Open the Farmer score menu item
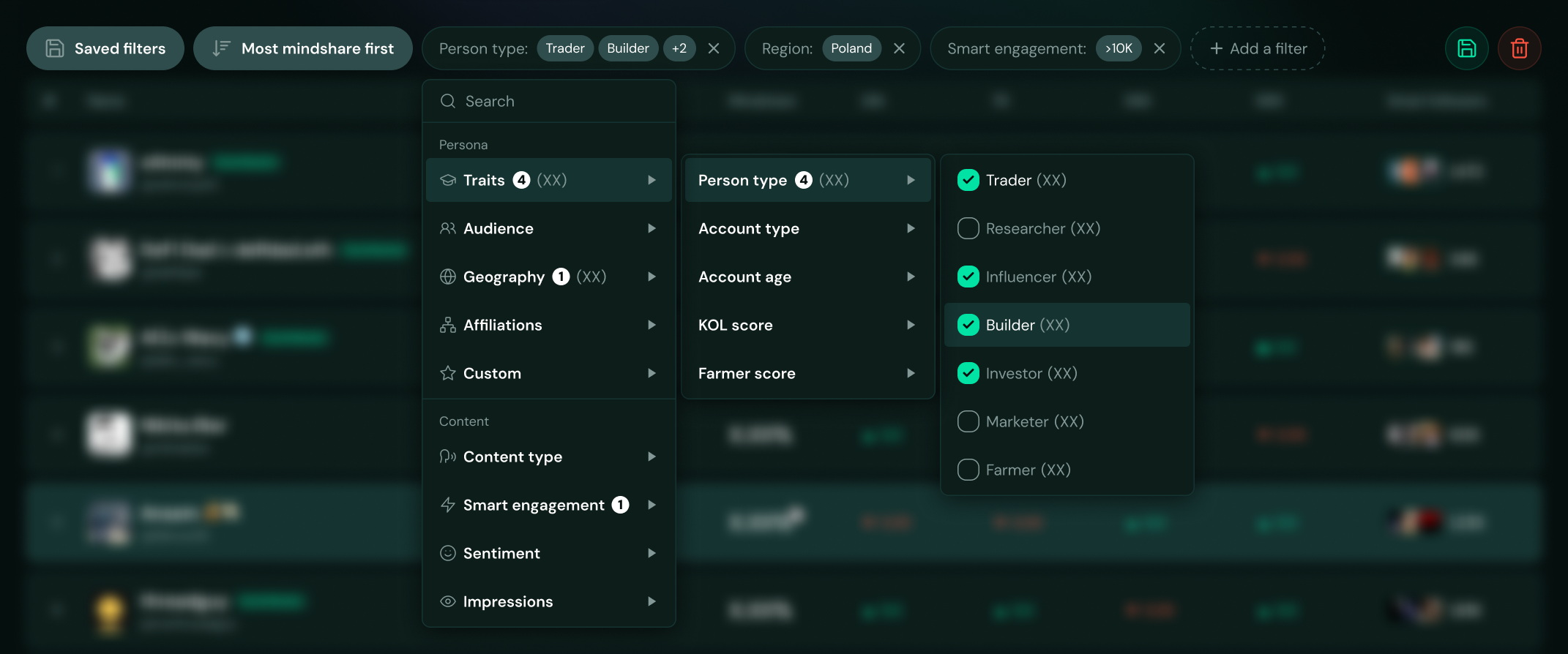The height and width of the screenshot is (654, 1568). pos(808,373)
